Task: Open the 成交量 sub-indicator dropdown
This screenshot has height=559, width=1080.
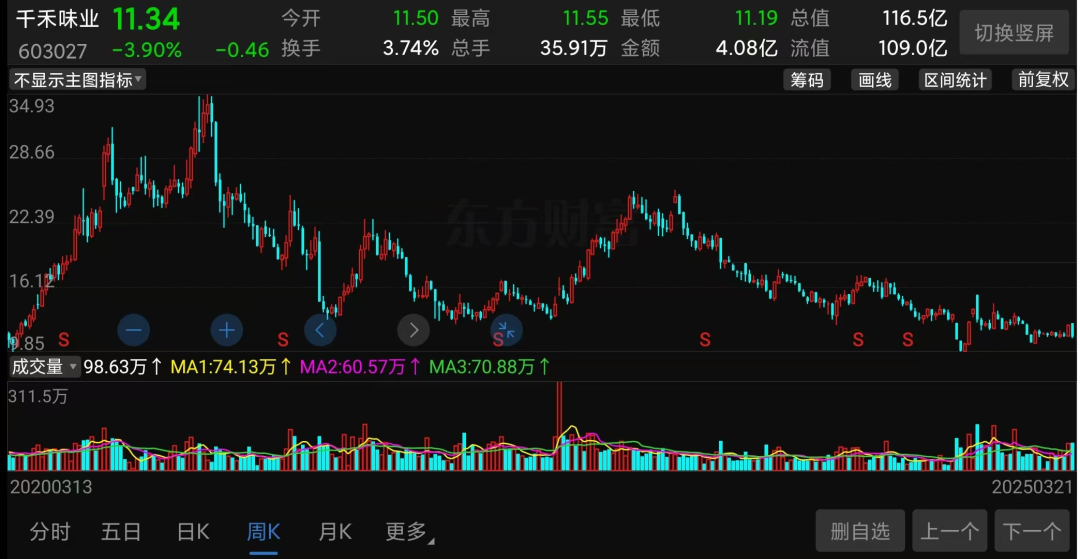Action: tap(44, 367)
